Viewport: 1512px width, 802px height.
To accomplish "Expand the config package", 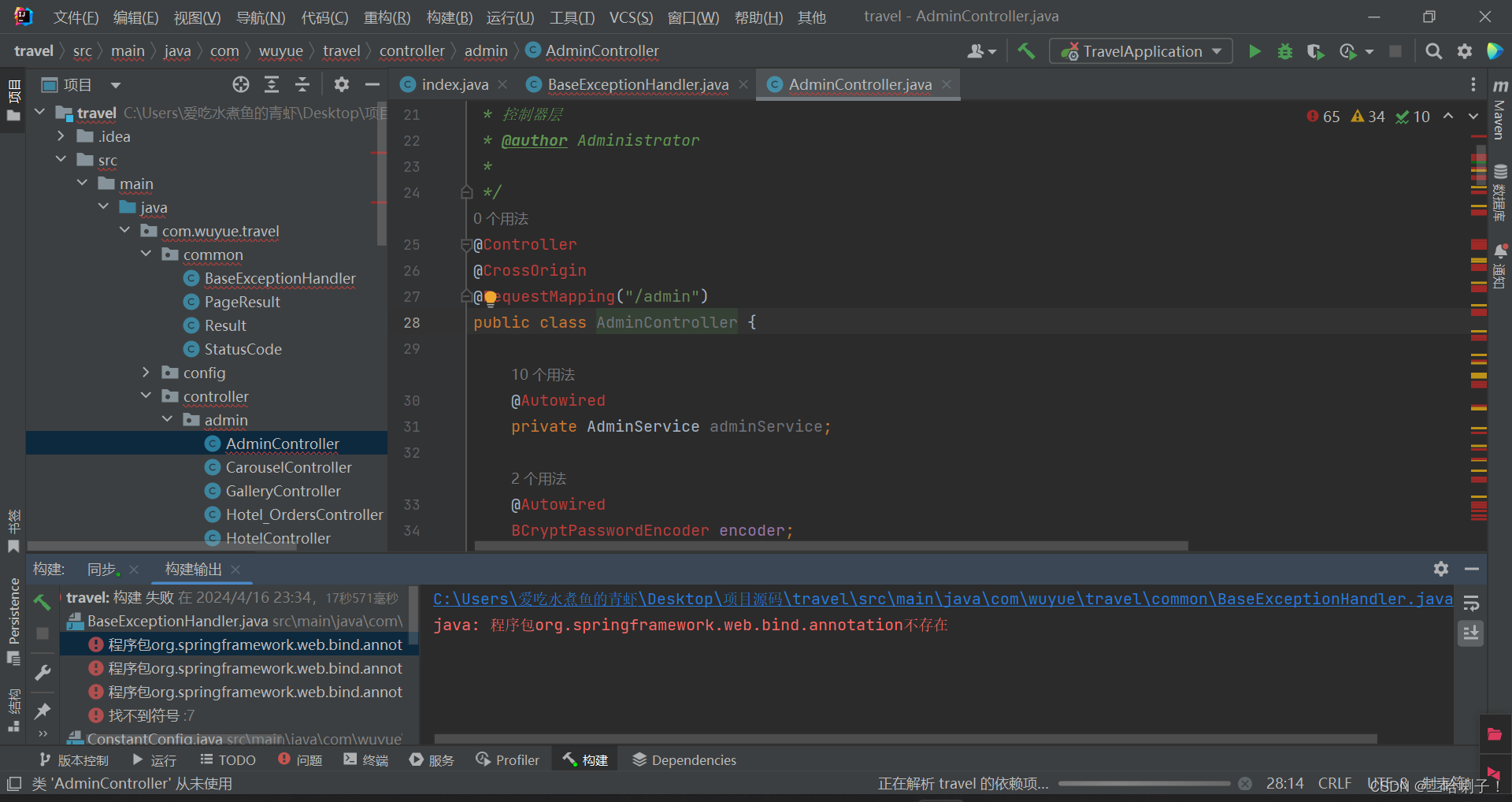I will 146,373.
